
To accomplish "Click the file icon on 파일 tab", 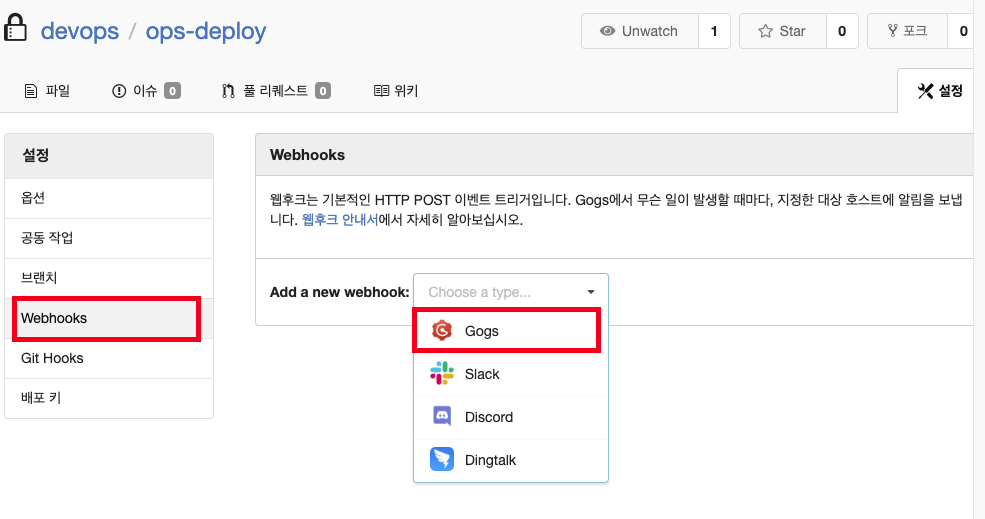I will (x=31, y=91).
